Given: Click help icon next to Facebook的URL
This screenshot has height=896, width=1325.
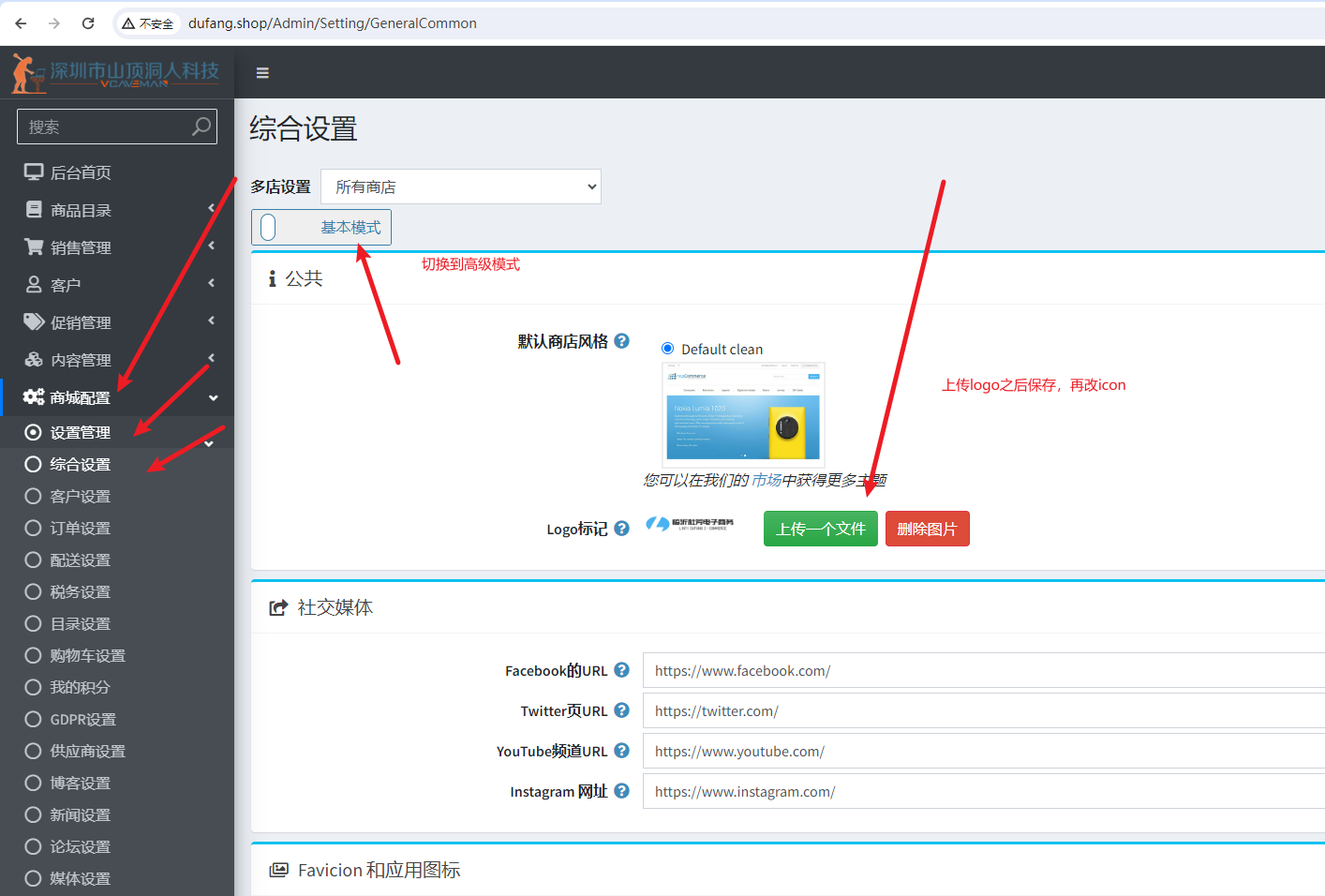Looking at the screenshot, I should [621, 670].
